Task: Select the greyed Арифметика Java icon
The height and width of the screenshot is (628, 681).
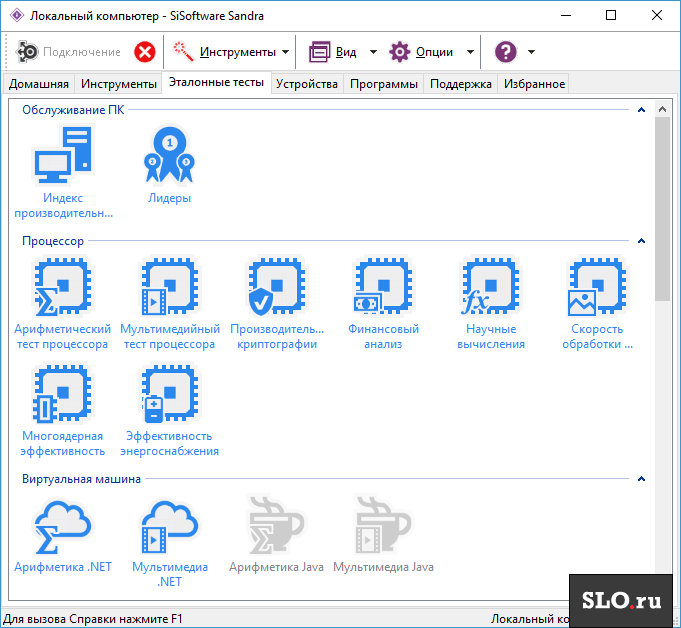Action: (x=277, y=526)
